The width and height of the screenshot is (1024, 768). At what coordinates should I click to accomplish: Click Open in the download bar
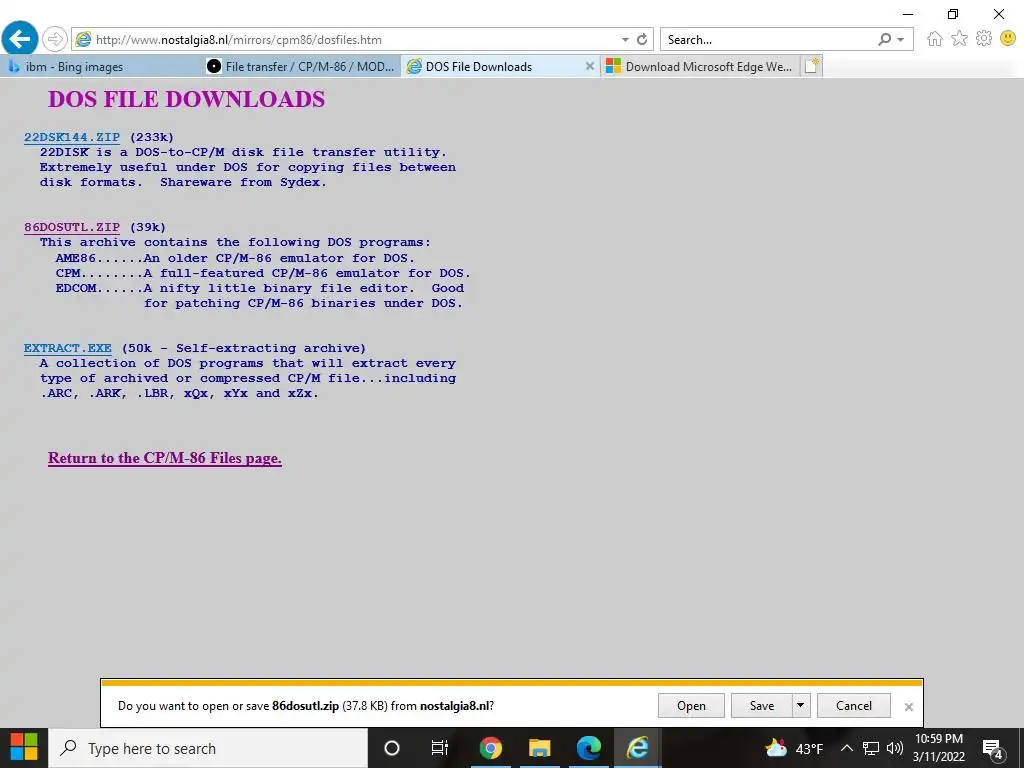pos(691,706)
